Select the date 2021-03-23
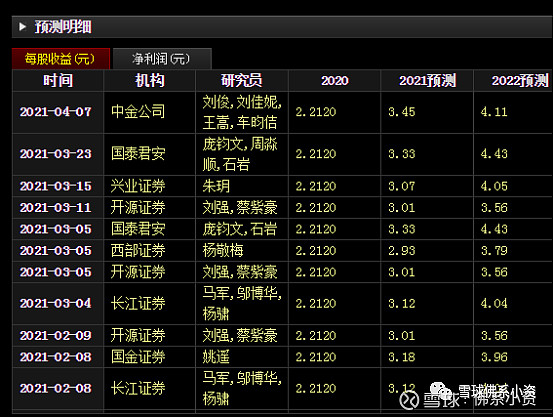 pyautogui.click(x=55, y=154)
